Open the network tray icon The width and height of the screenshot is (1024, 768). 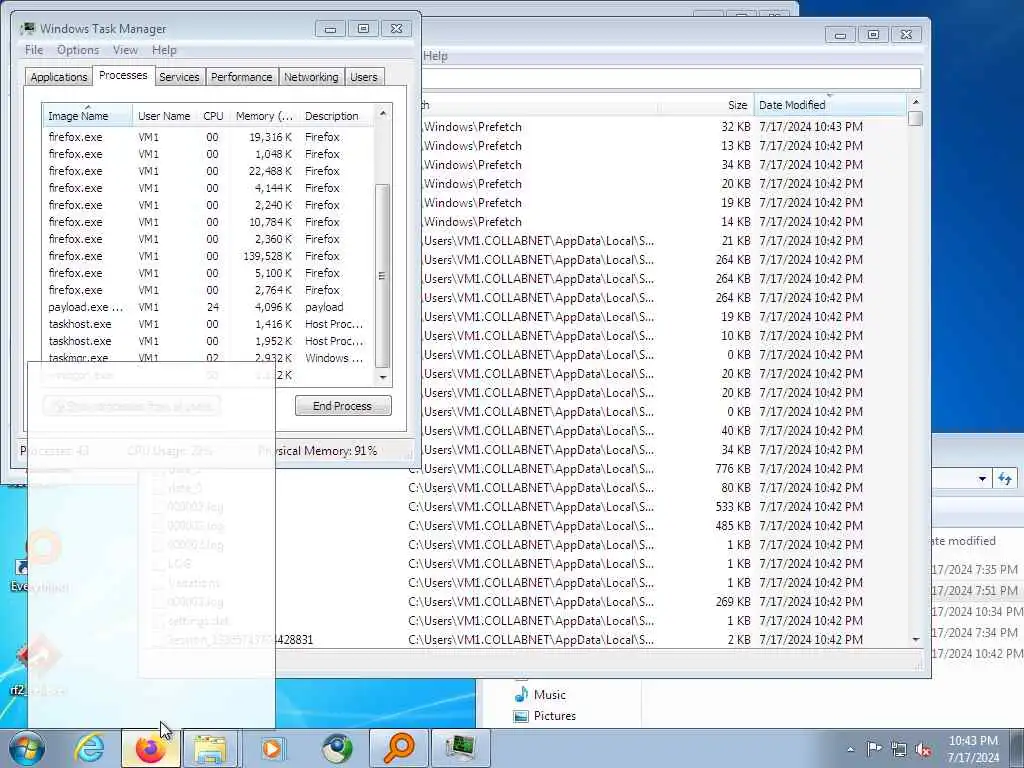[899, 749]
